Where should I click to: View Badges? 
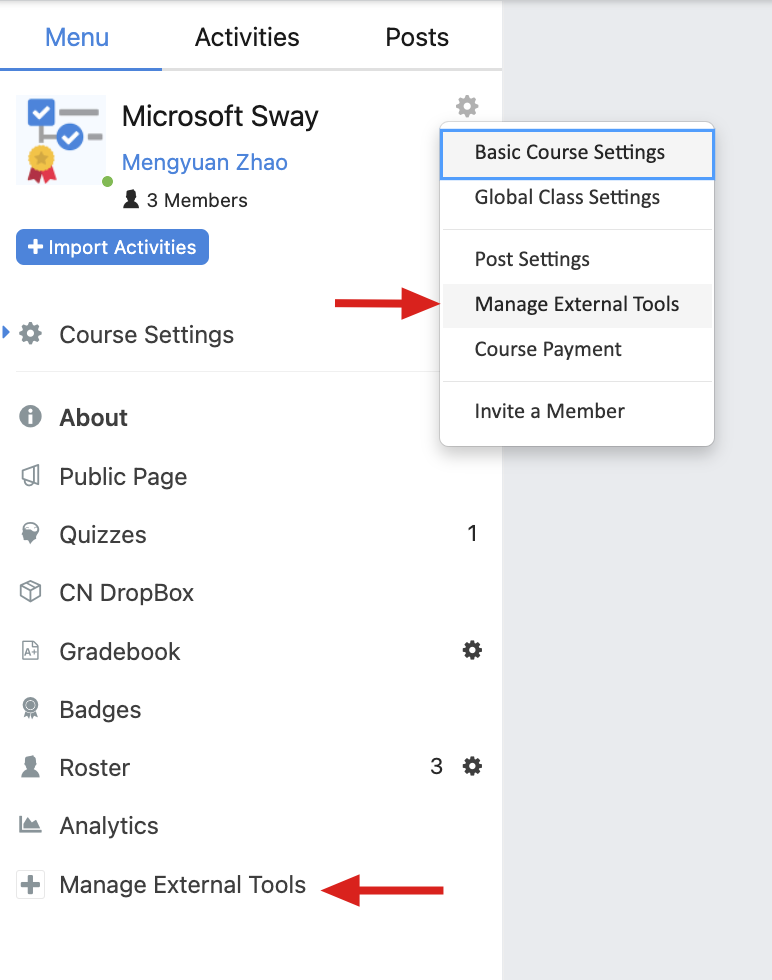pyautogui.click(x=100, y=710)
